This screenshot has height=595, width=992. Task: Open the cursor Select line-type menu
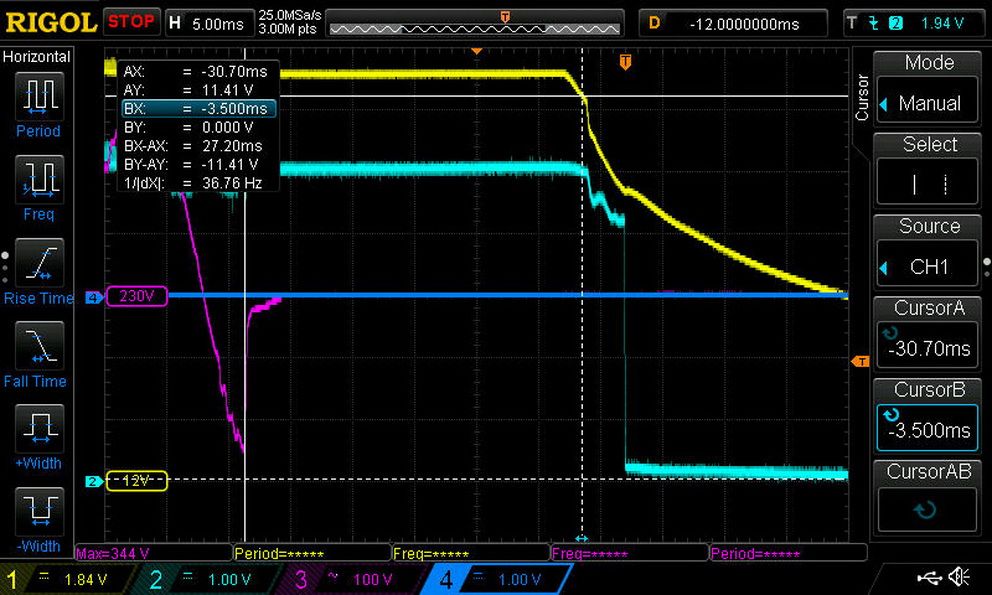927,170
